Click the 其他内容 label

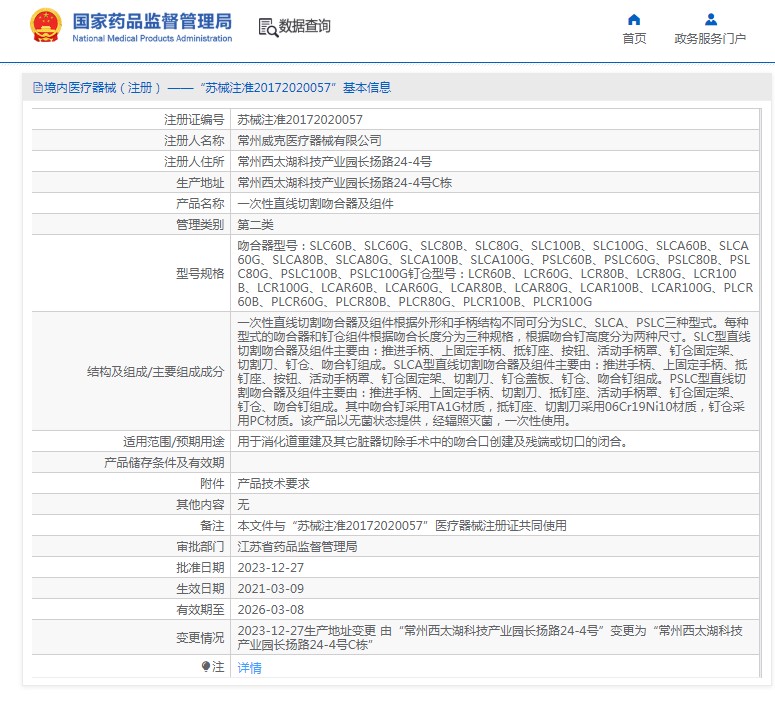pyautogui.click(x=200, y=505)
